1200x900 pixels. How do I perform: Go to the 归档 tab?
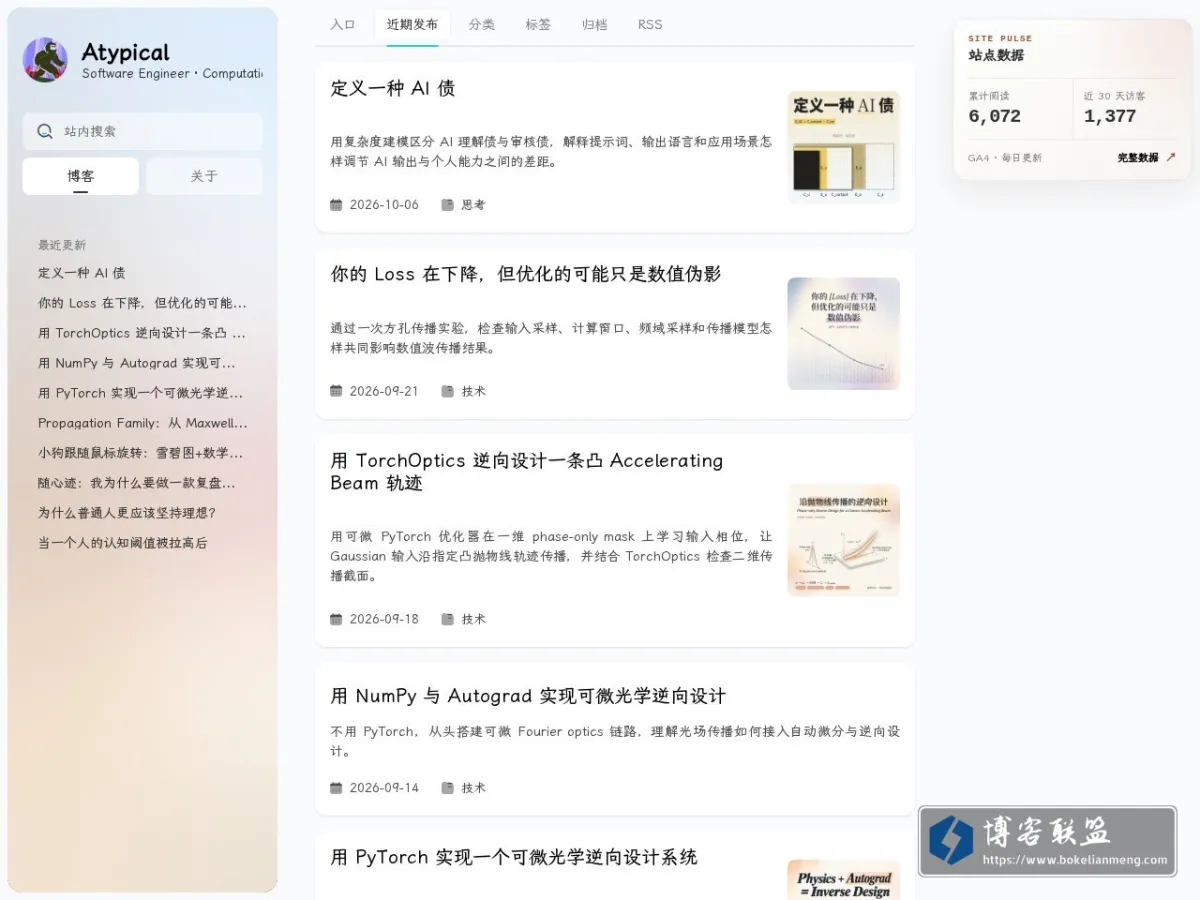tap(594, 25)
